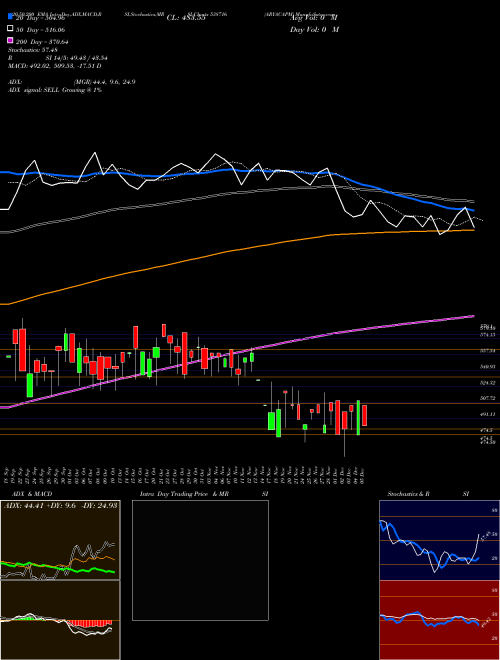Click the Intra Day Trading Price & MRSI title
The image size is (500, 660).
204,494
